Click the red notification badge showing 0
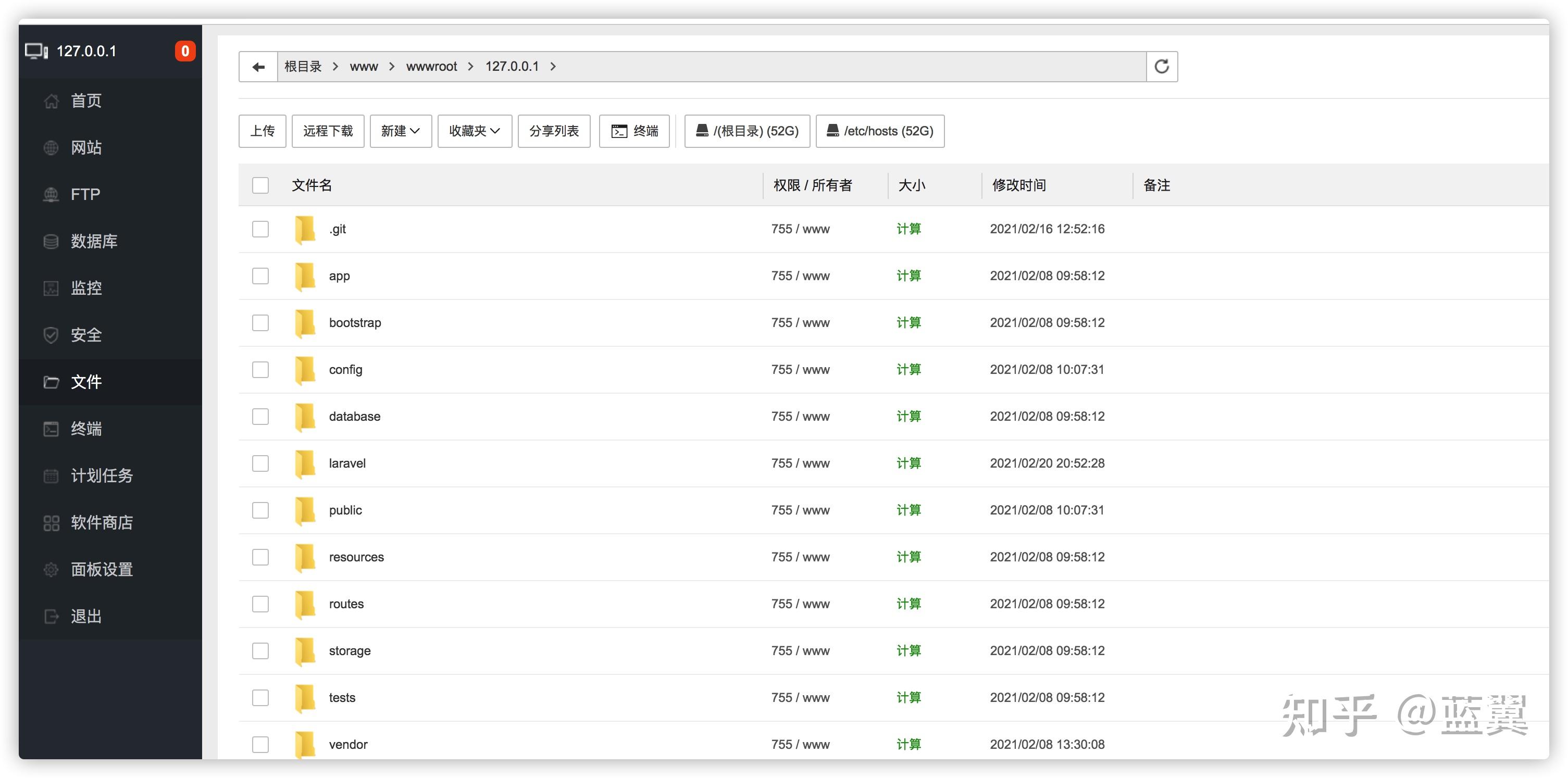Screen dimensions: 1568x778 point(185,51)
